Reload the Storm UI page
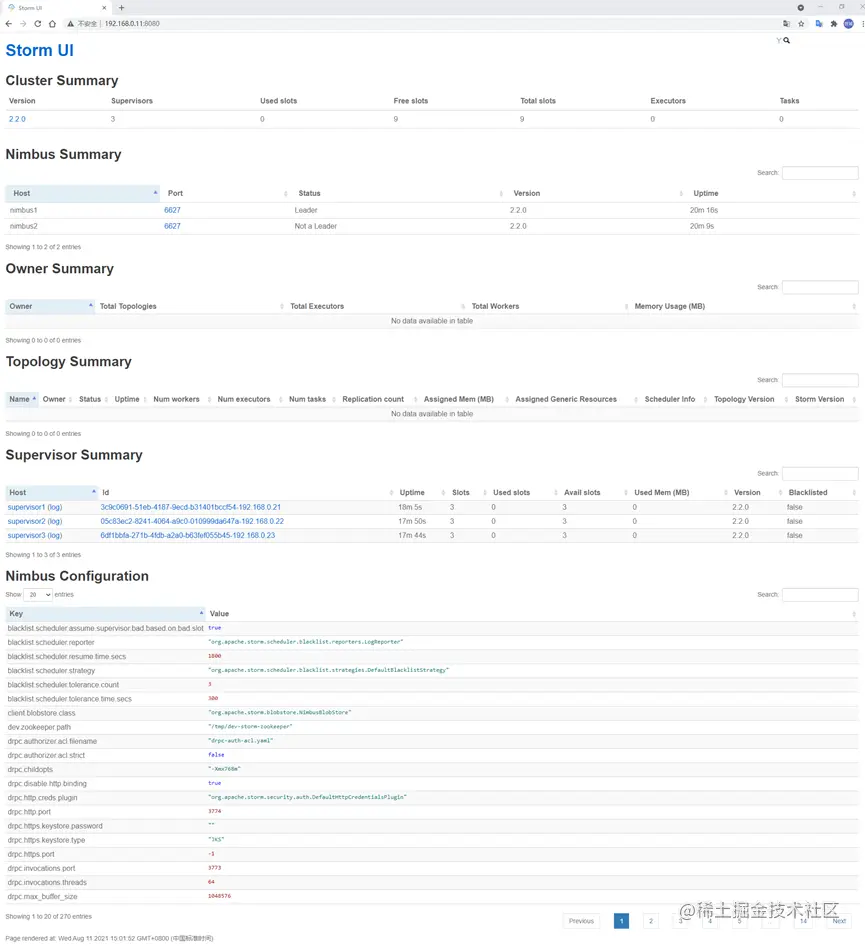The image size is (865, 946). pyautogui.click(x=37, y=24)
